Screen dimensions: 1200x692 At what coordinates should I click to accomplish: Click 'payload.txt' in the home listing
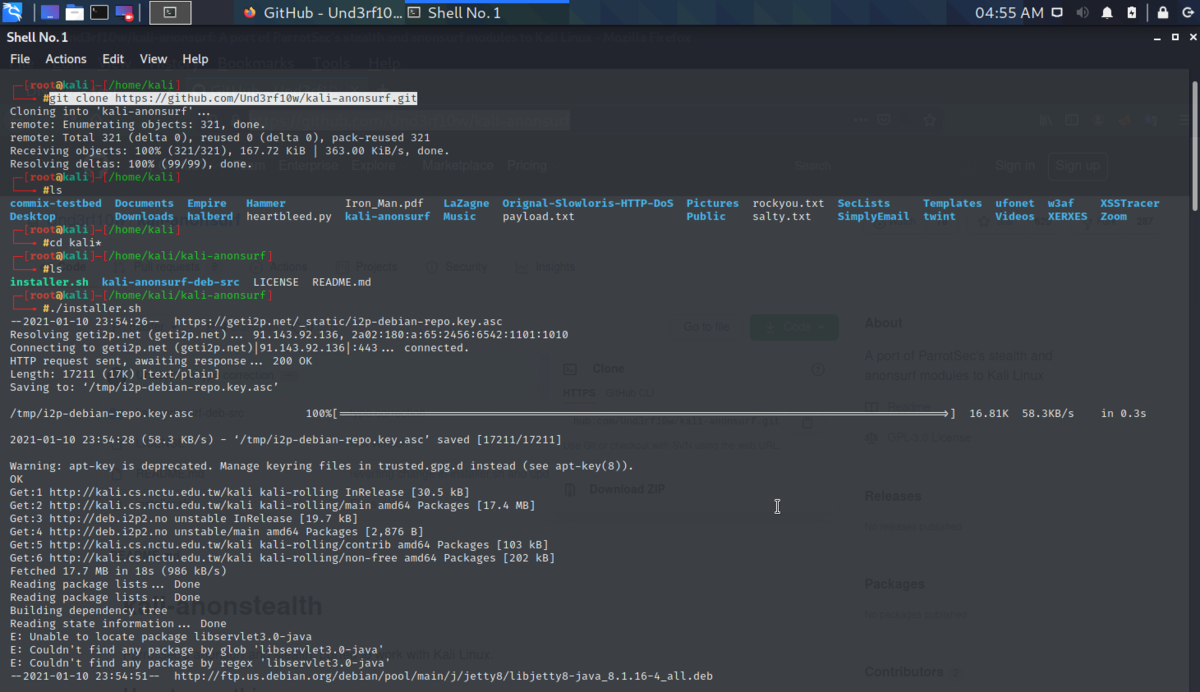coord(538,216)
